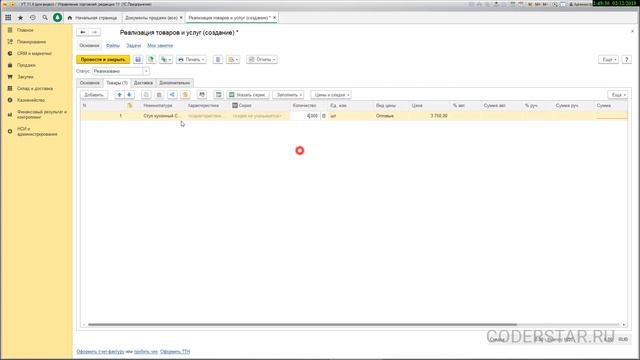Click the barcode search icon
Image resolution: width=640 pixels, height=360 pixels.
pyautogui.click(x=202, y=95)
